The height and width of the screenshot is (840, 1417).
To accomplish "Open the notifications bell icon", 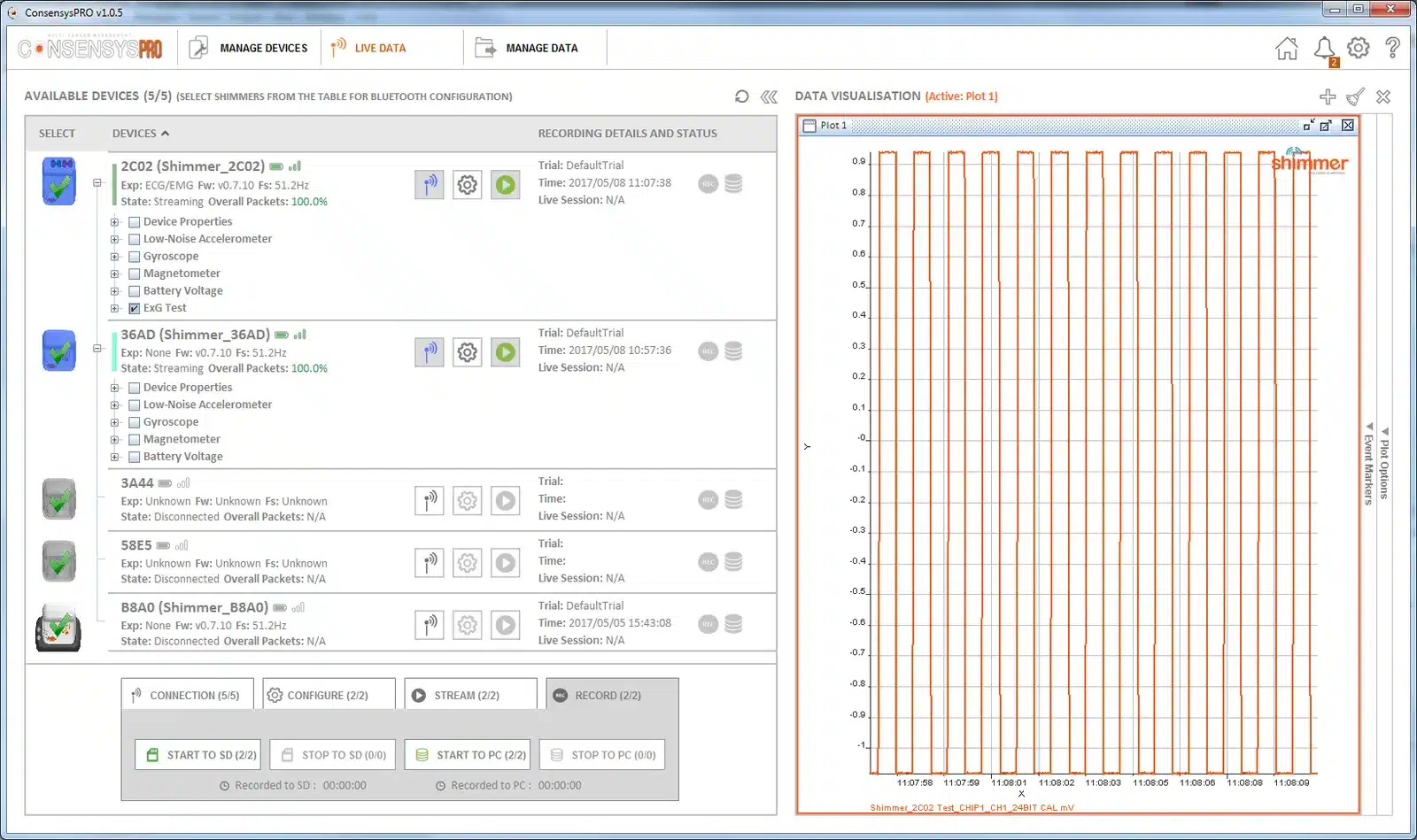I will 1324,48.
